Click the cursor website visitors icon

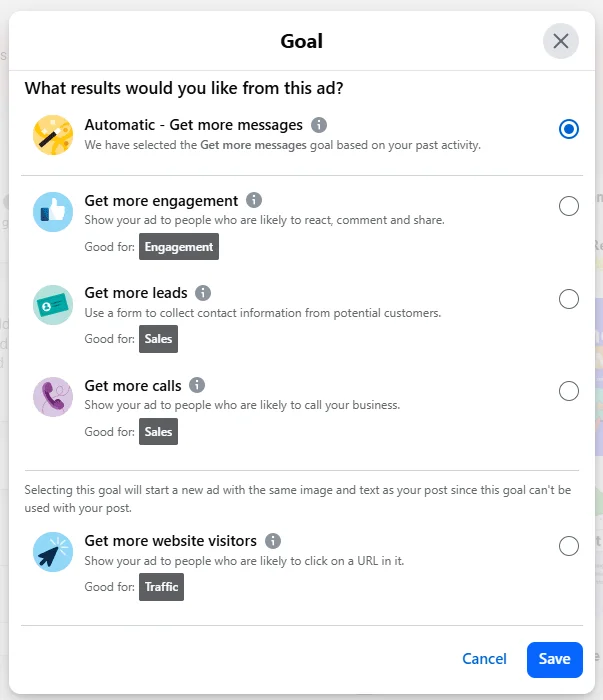(x=53, y=551)
